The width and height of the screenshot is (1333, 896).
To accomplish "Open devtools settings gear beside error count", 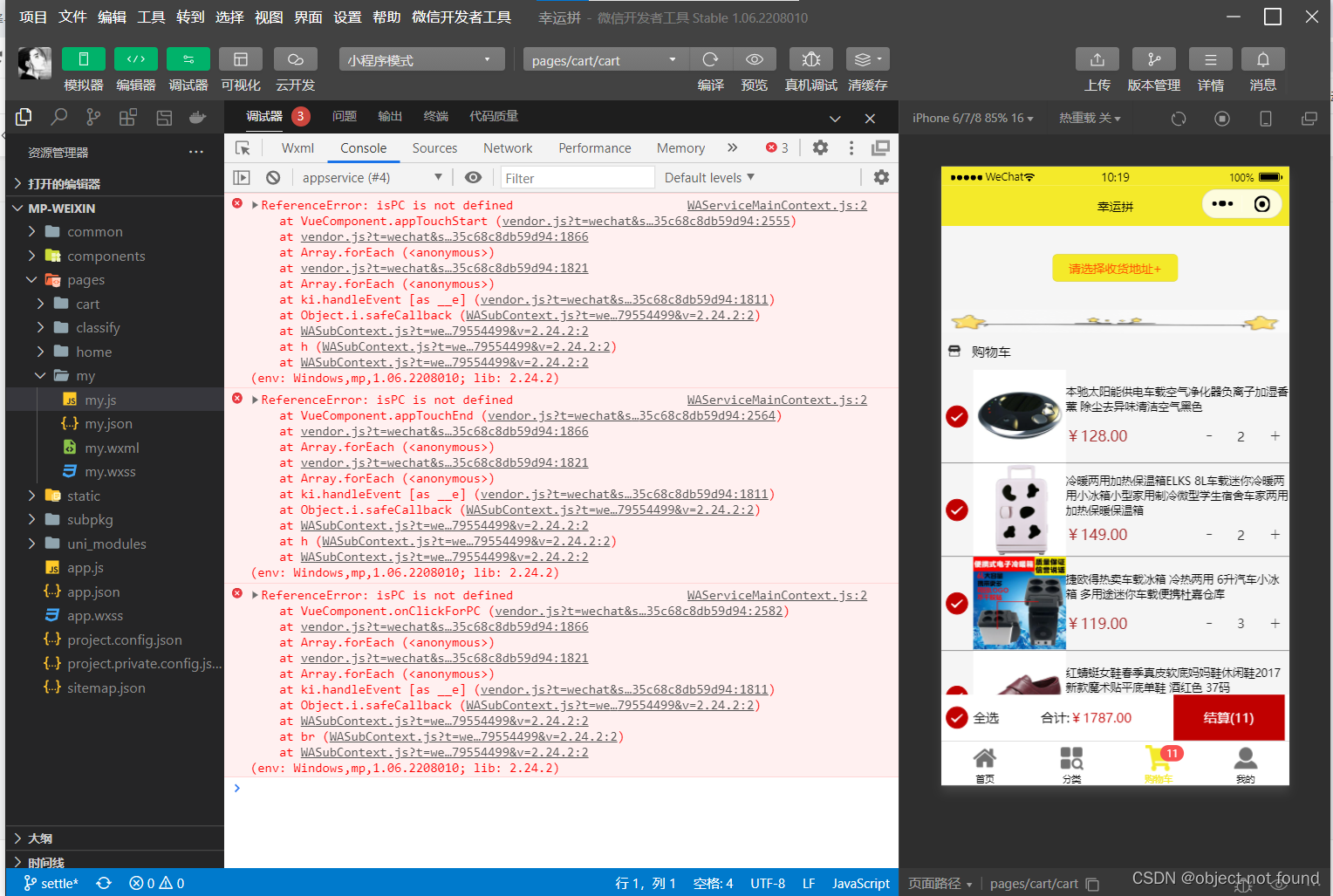I will (x=820, y=148).
